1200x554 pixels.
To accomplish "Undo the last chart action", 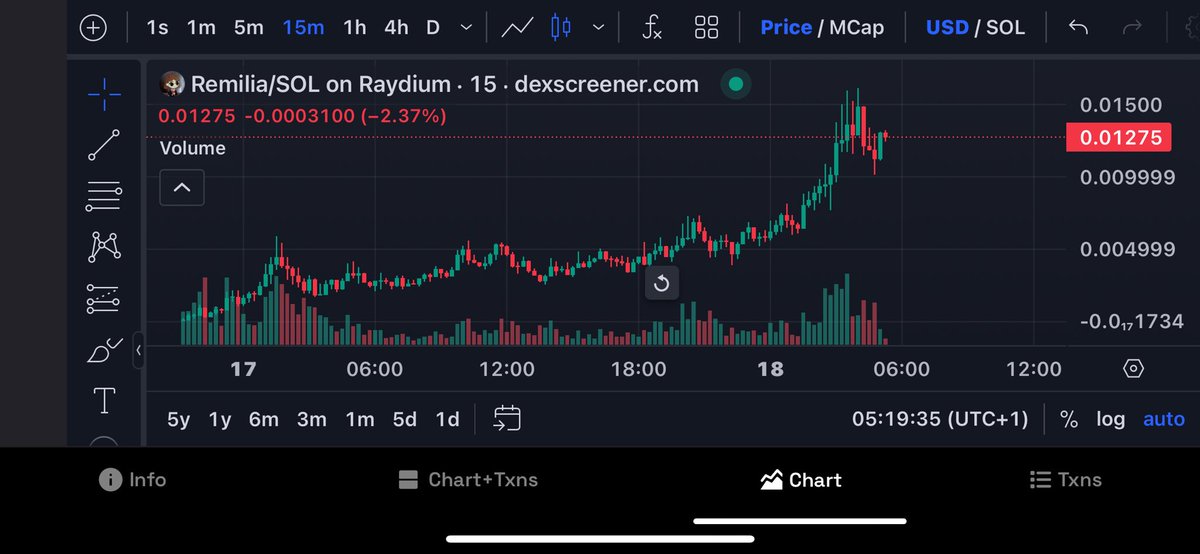I will point(1078,28).
